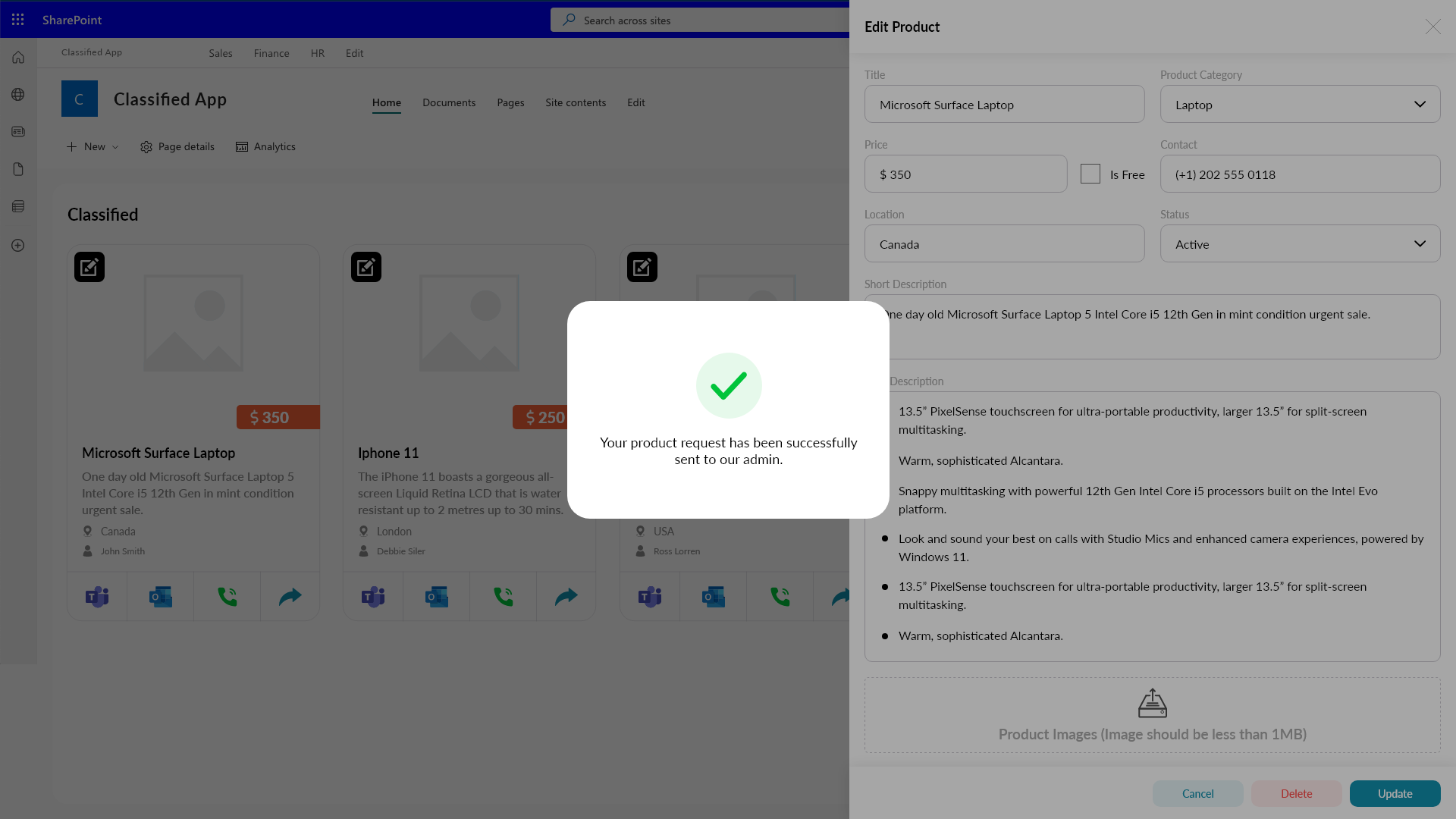Click the Delete button in Edit Product

(x=1296, y=793)
